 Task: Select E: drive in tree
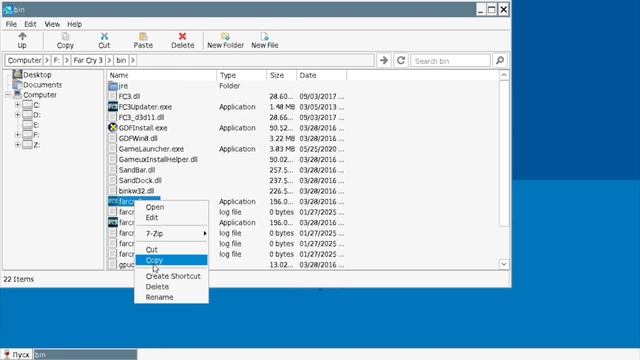(31, 124)
